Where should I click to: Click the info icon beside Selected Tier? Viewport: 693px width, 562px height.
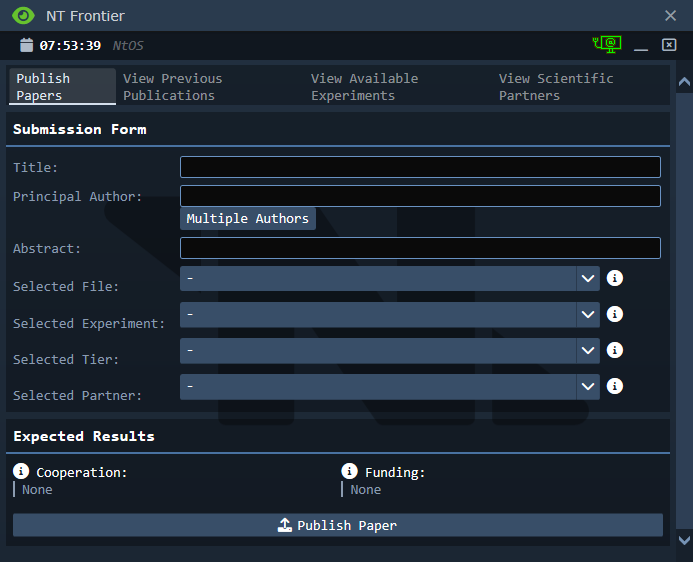615,350
